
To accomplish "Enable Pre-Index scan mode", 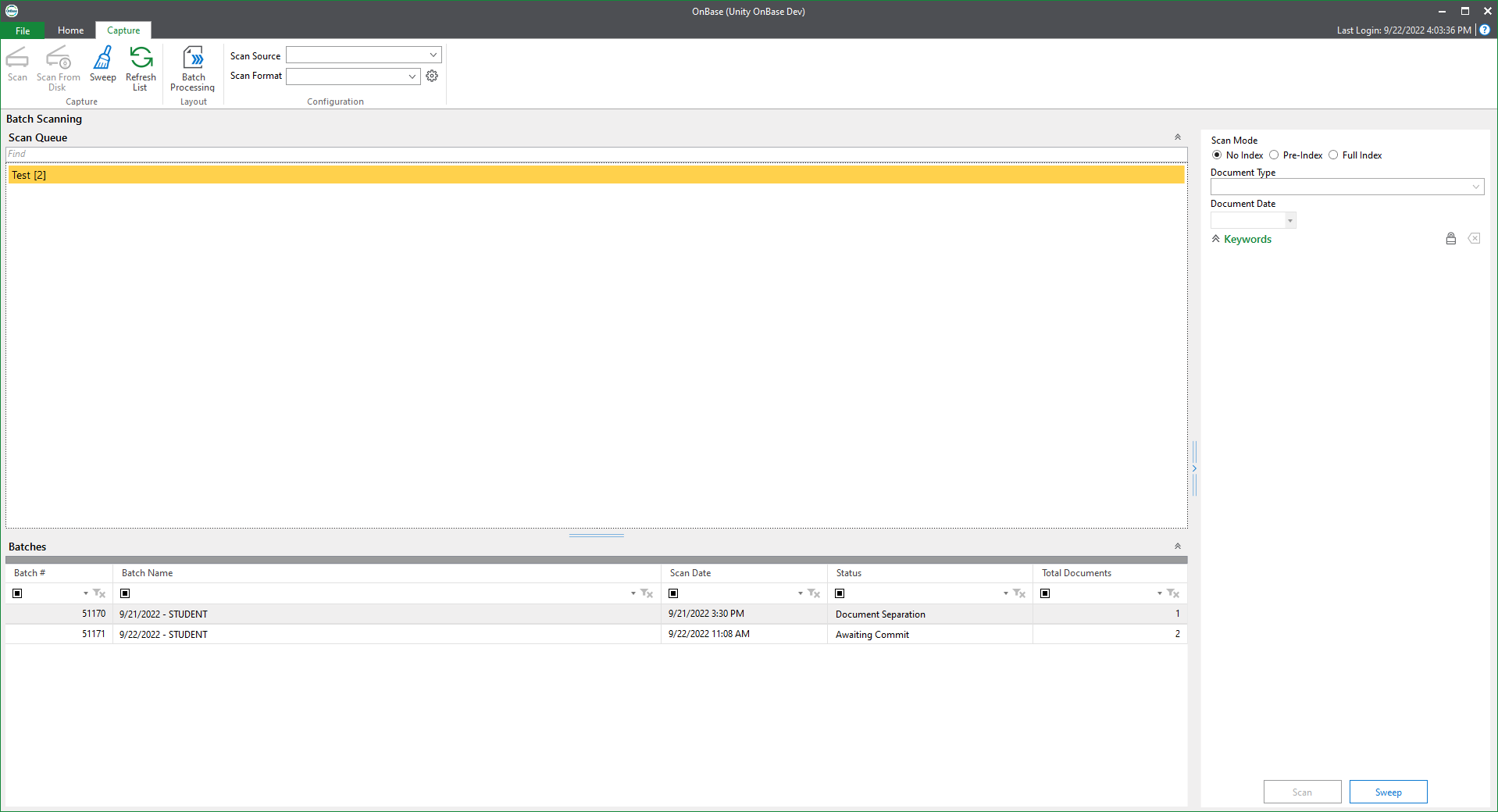I will [x=1275, y=155].
